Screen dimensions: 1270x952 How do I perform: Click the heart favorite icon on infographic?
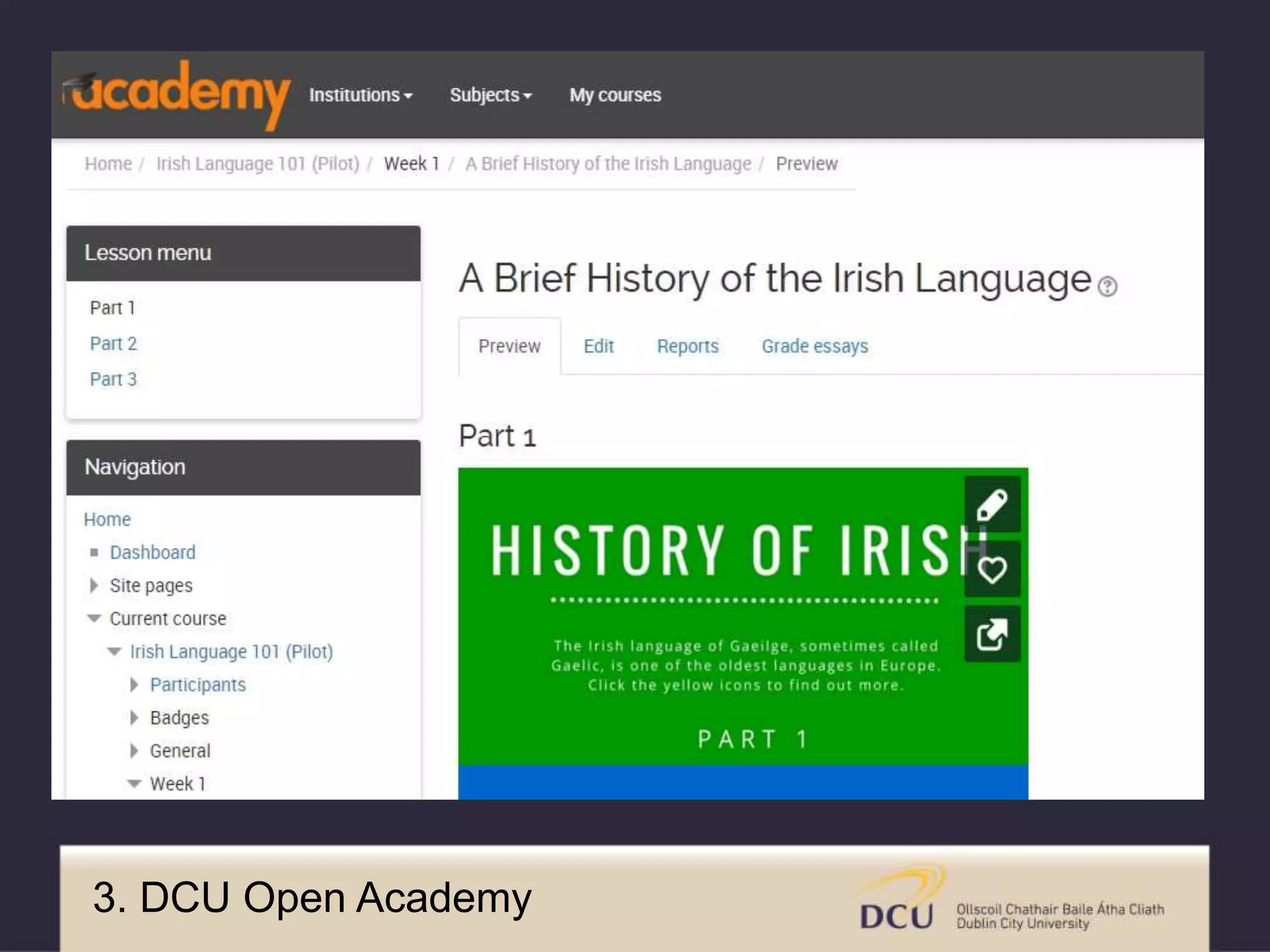pyautogui.click(x=992, y=570)
